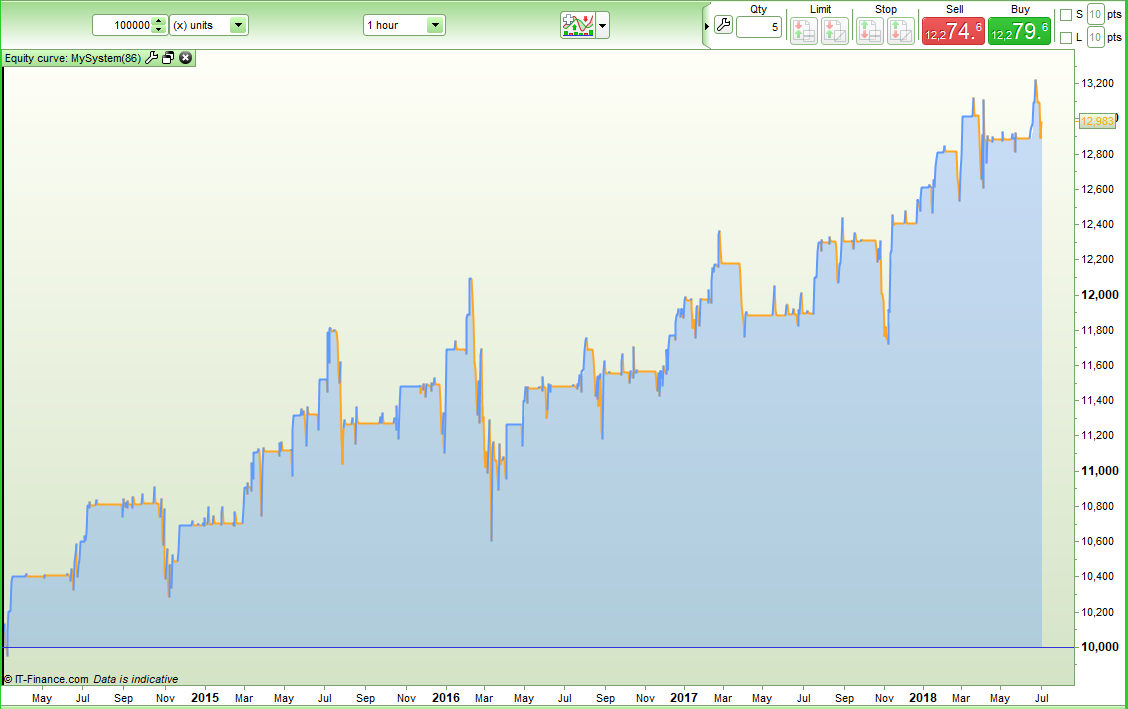This screenshot has height=709, width=1128.
Task: Enable the S stop checkbox
Action: (x=1066, y=15)
